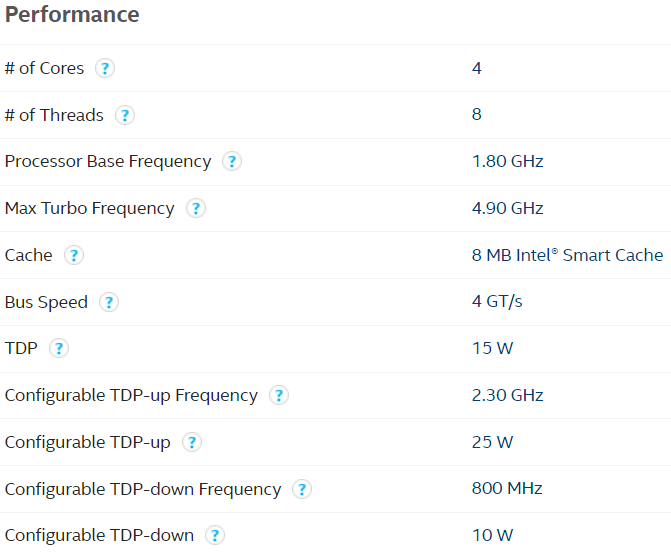Click the 15 W TDP value
Viewport: 671px width, 553px height.
492,348
